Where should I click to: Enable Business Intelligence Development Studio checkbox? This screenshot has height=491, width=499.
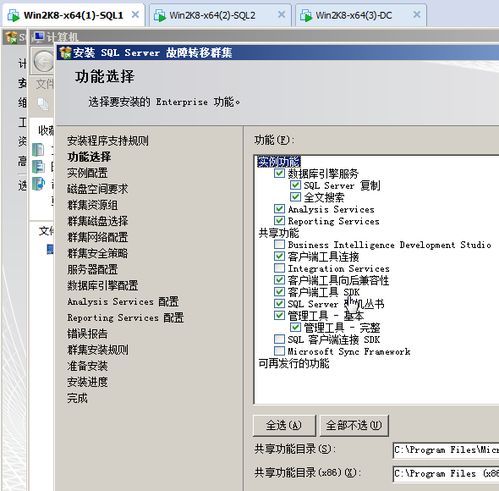coord(279,245)
